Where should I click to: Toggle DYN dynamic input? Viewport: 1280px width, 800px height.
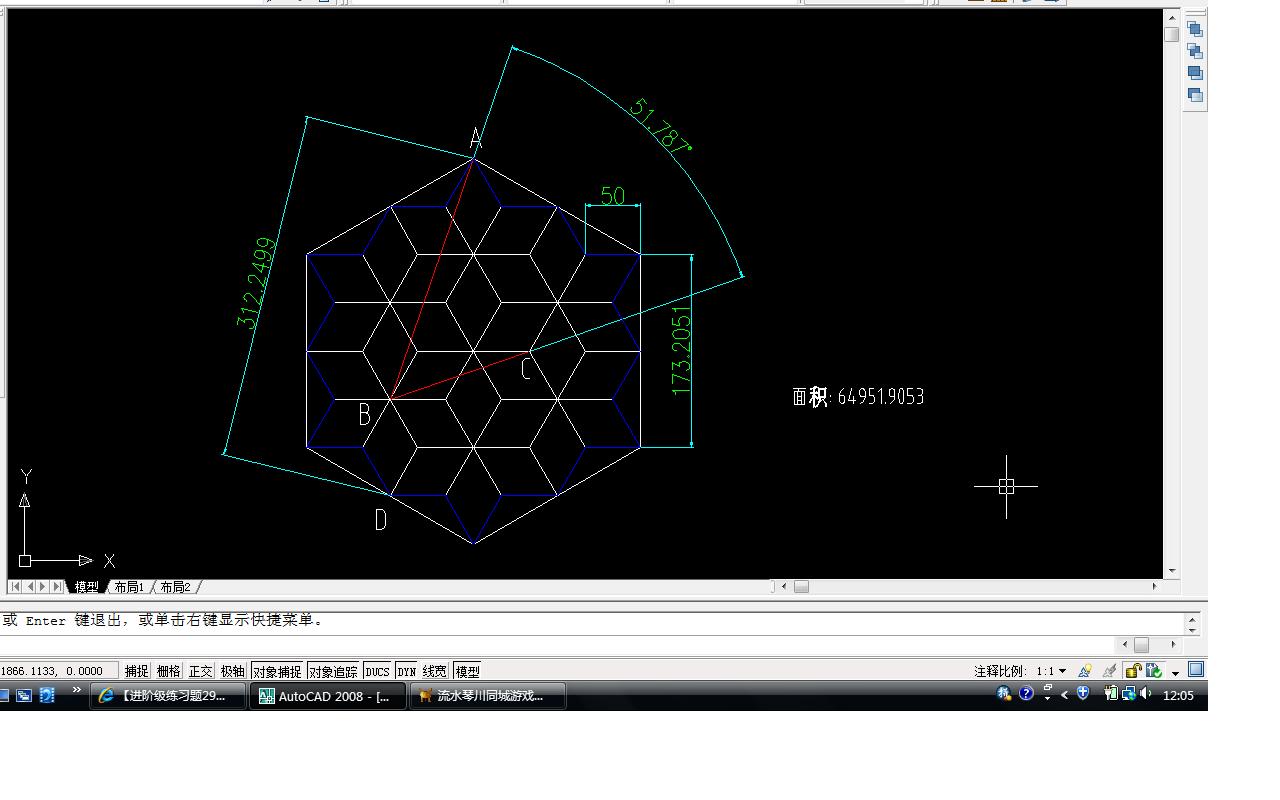(406, 671)
